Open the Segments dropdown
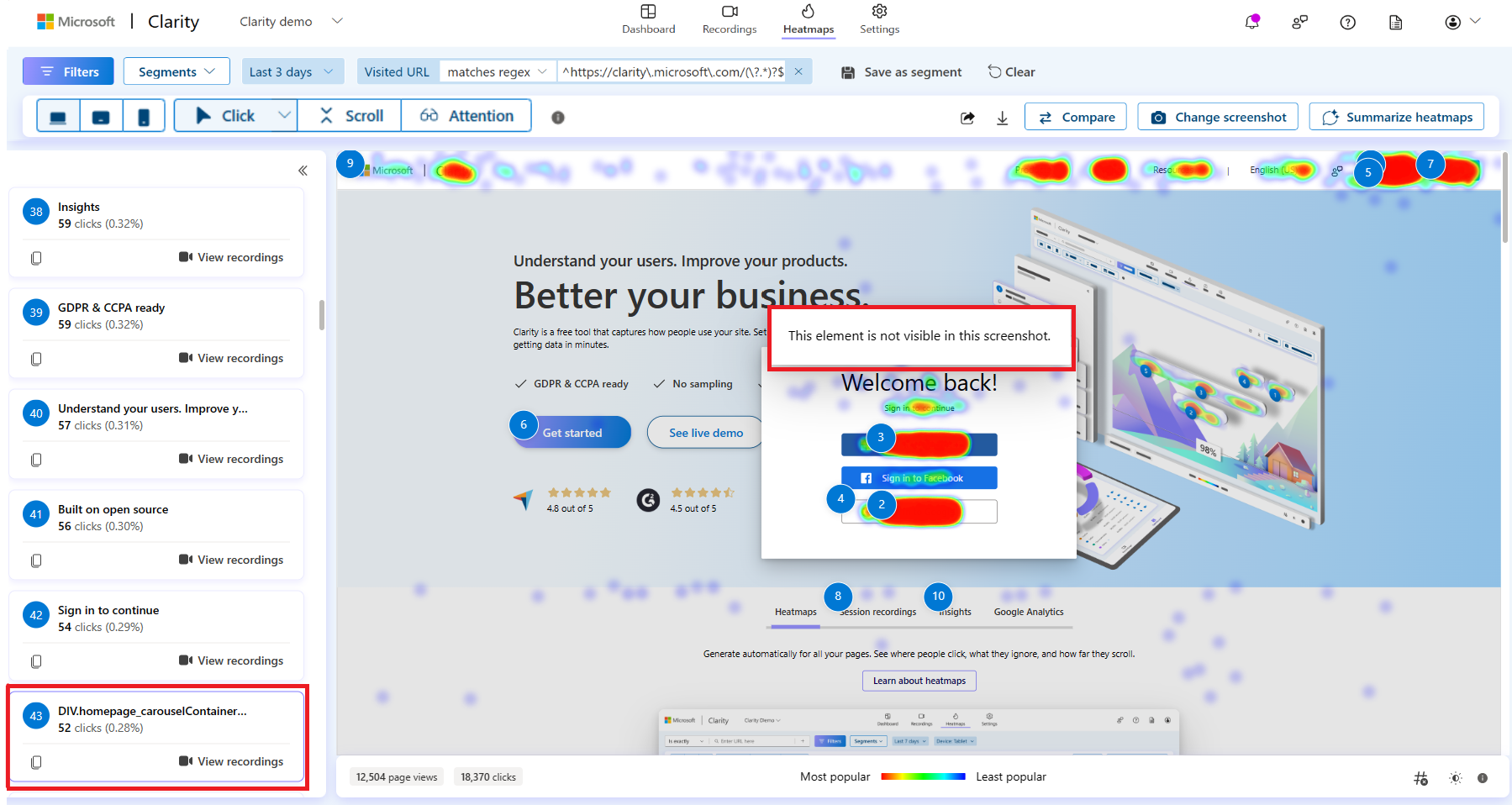 pyautogui.click(x=176, y=71)
